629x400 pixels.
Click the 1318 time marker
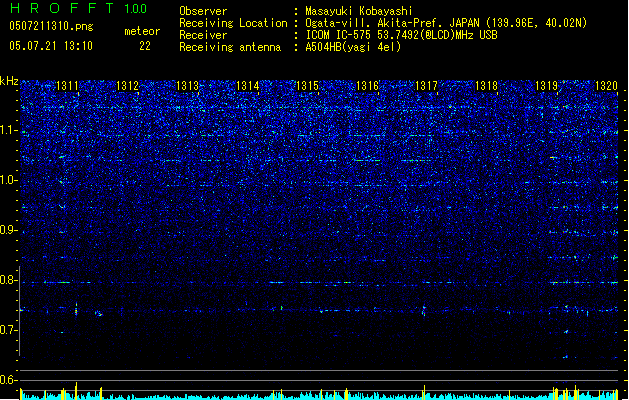486,86
